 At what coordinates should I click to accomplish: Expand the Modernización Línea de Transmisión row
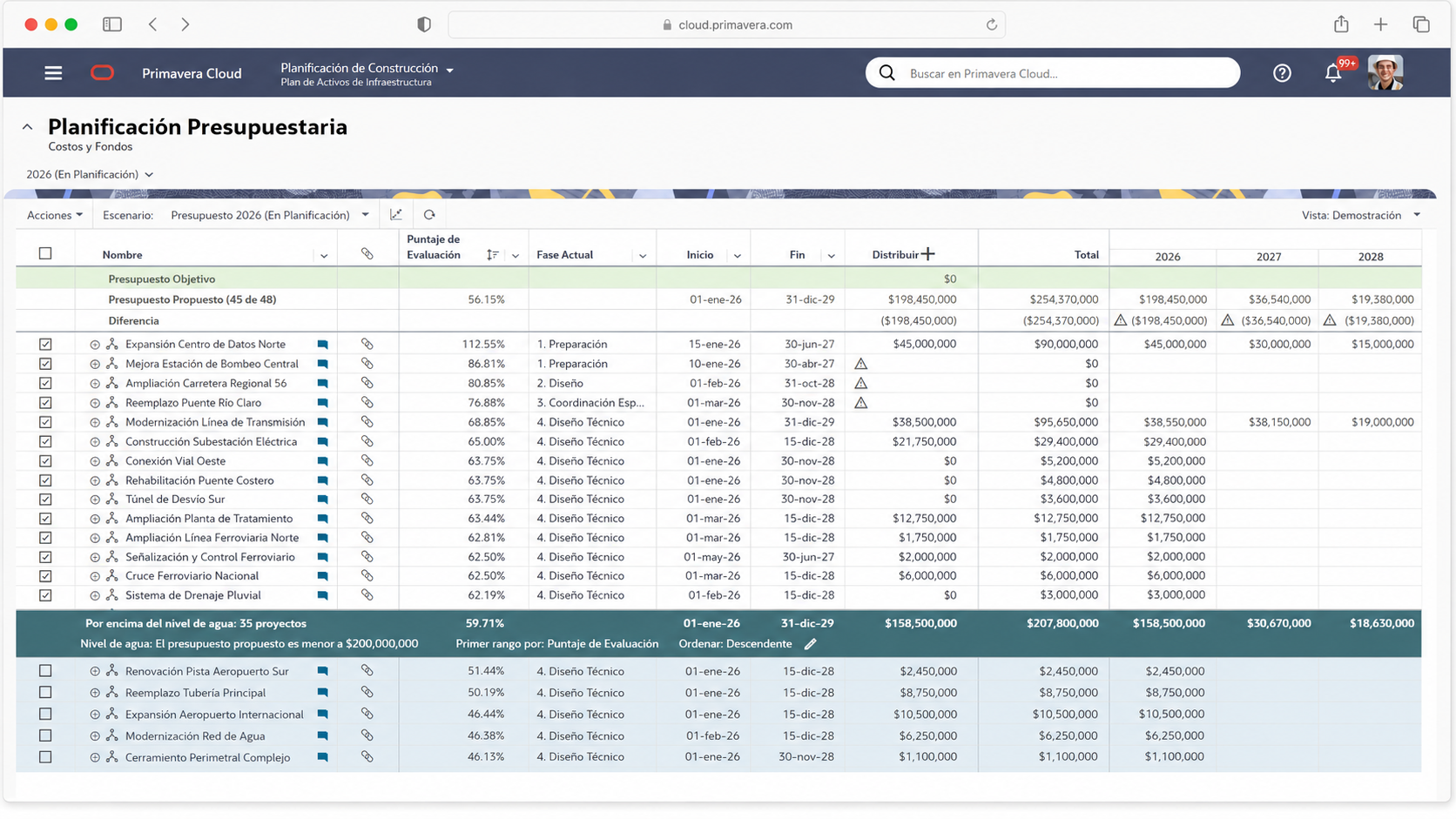click(x=95, y=422)
